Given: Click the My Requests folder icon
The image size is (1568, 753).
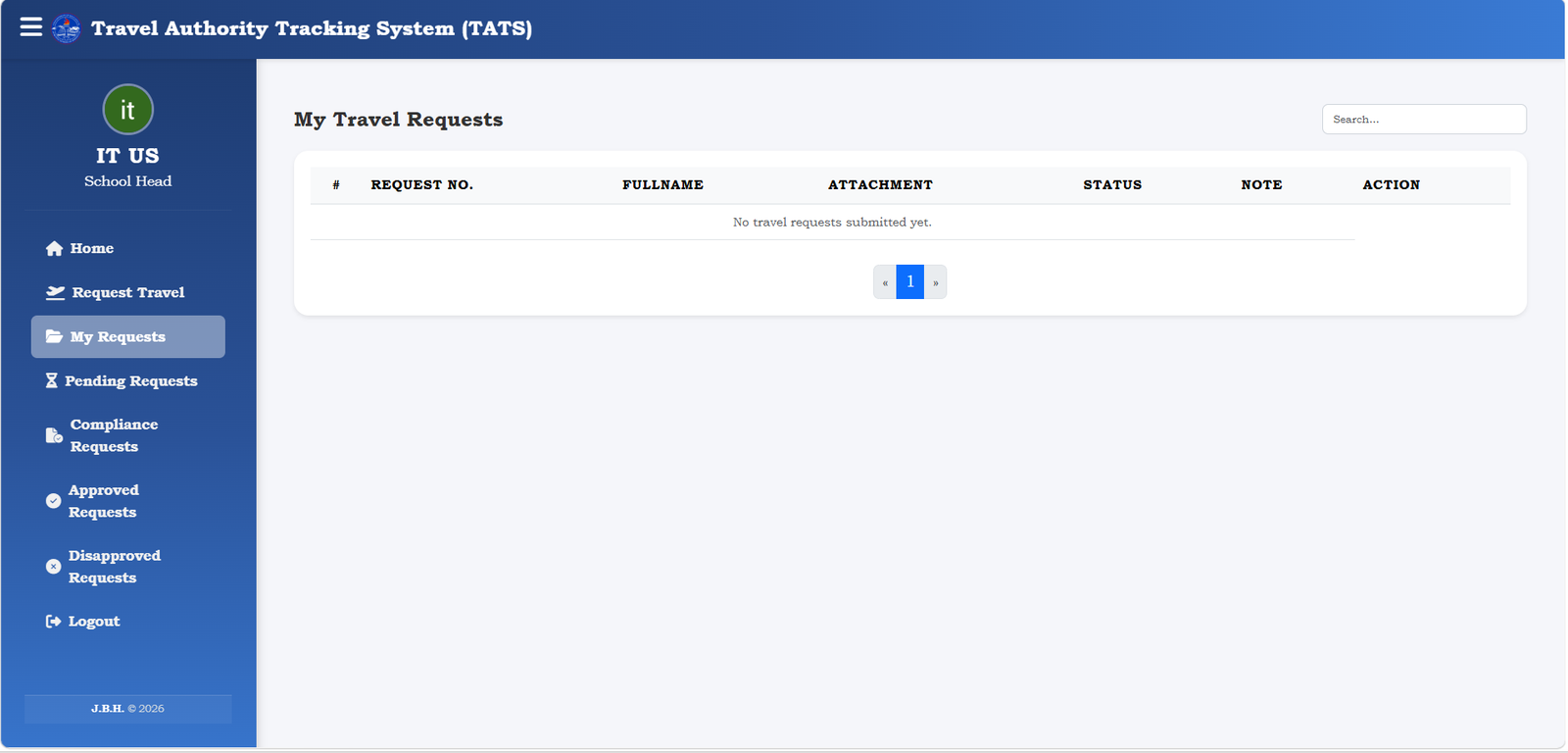Looking at the screenshot, I should click(x=54, y=337).
